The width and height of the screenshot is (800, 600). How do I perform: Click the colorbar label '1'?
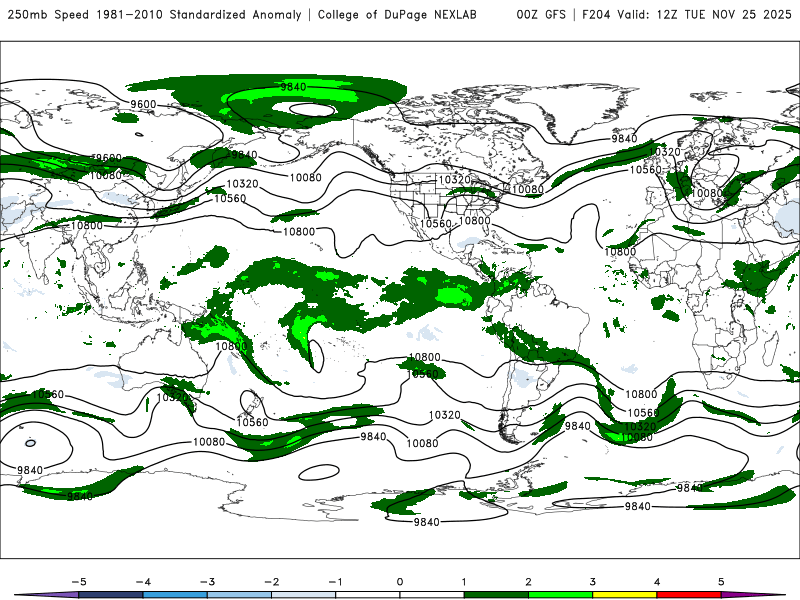[464, 582]
